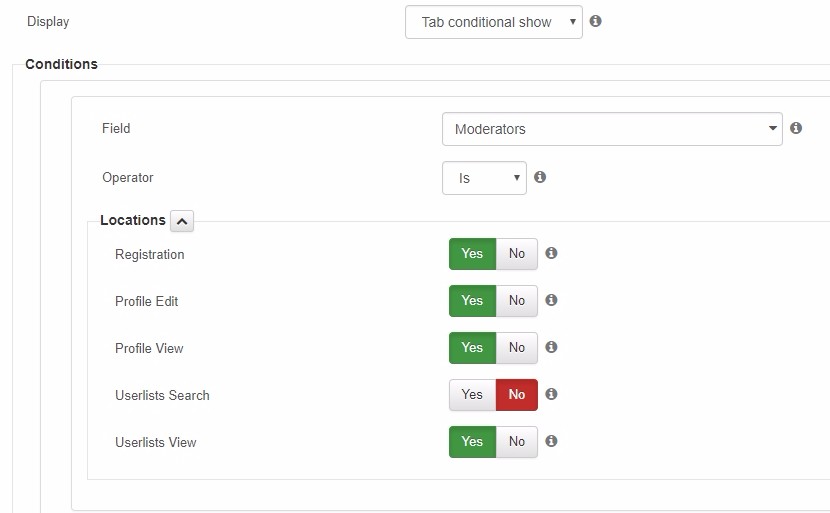Set Profile Edit to No
This screenshot has height=513, width=830.
(517, 301)
